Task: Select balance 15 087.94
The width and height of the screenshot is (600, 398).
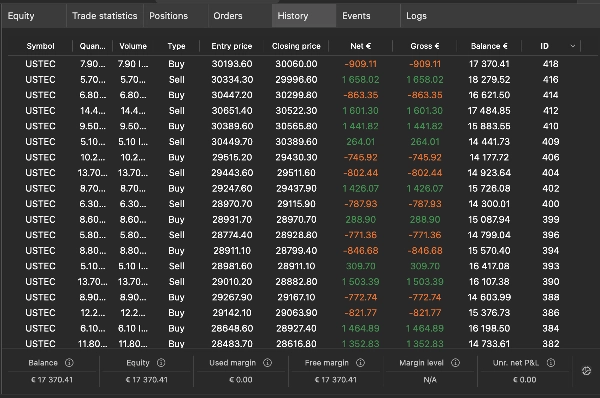Action: [489, 220]
